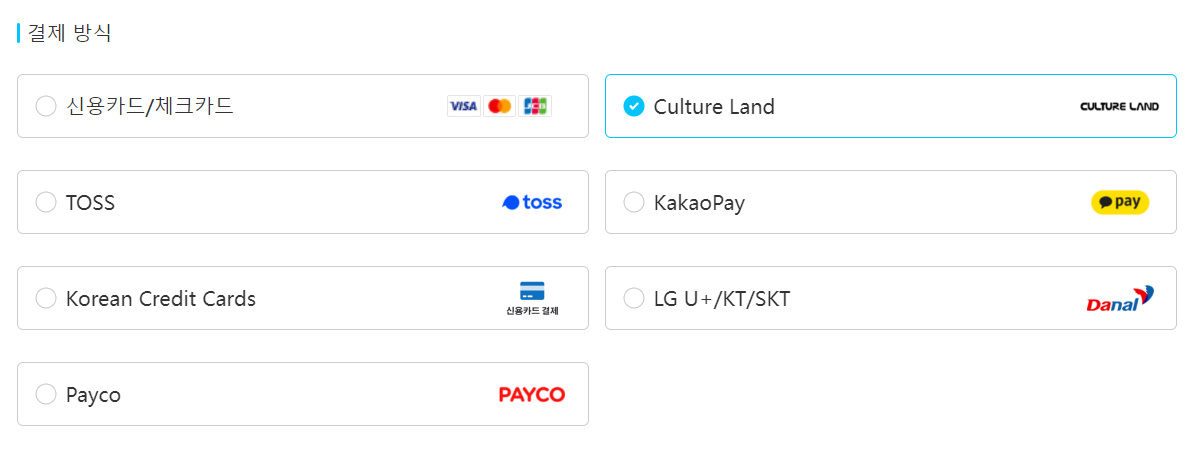
Task: Click the Culture Land brand logo
Action: coord(1119,106)
